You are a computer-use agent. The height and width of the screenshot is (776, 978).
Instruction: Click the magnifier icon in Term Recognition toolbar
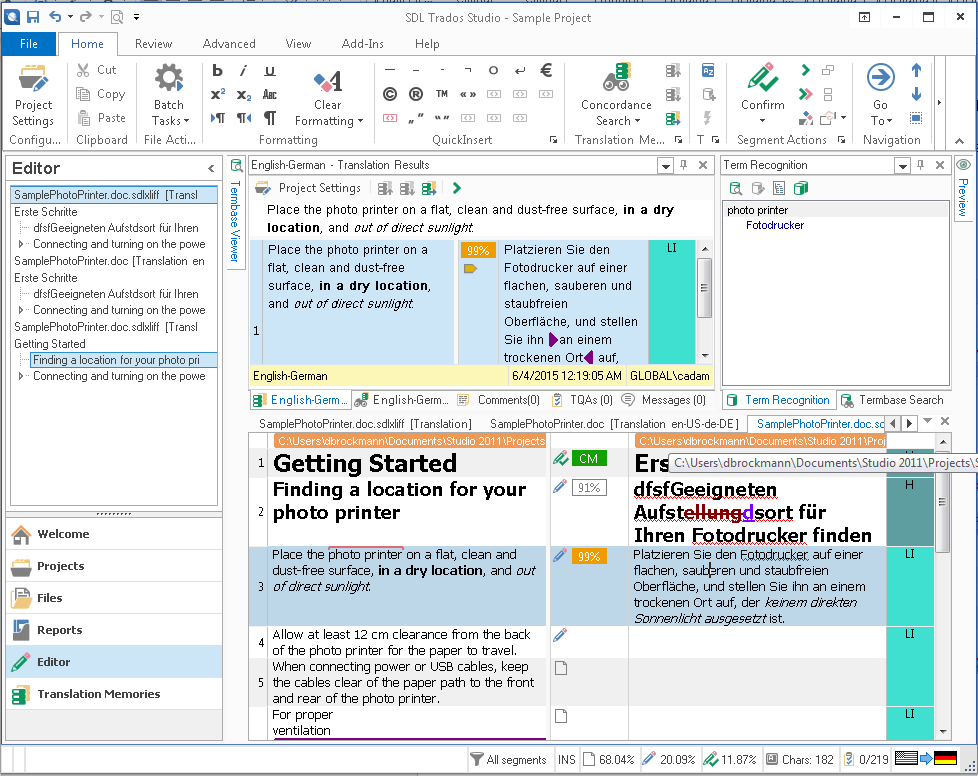click(x=736, y=188)
